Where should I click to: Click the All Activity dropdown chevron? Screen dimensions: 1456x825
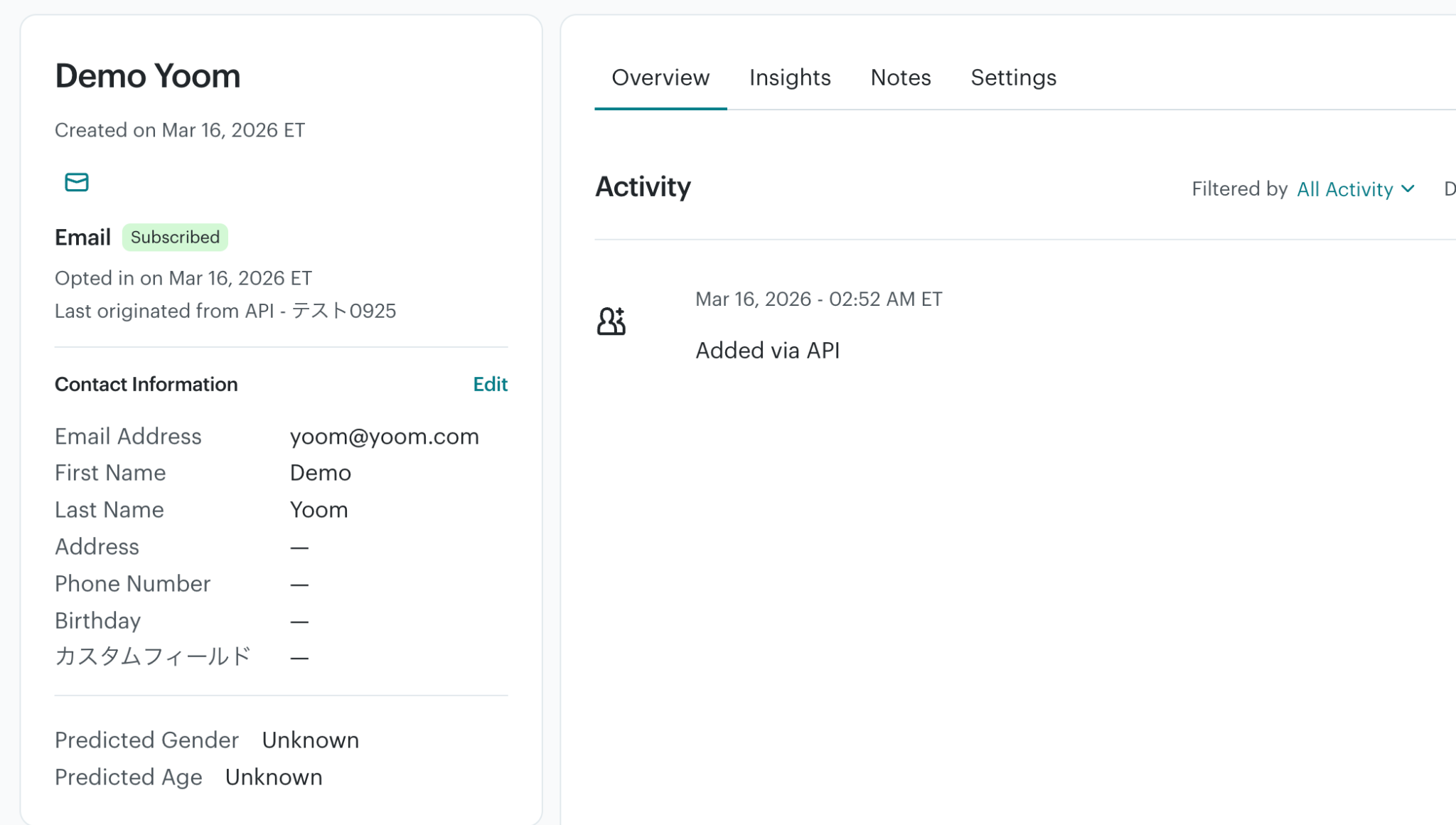pyautogui.click(x=1408, y=189)
